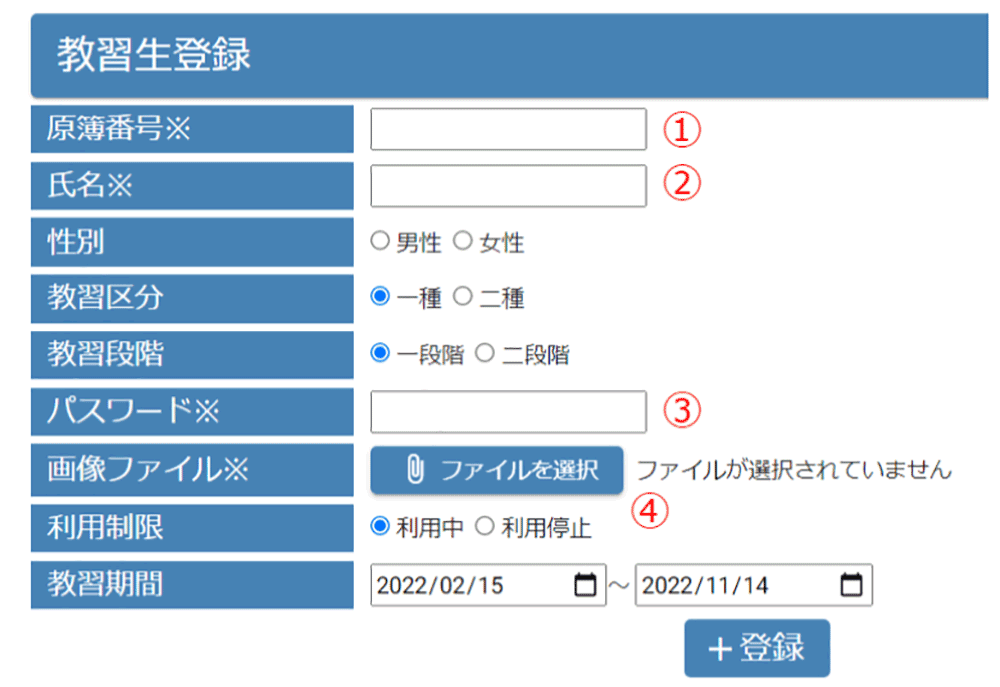Click the ファイルが選択されていません status text
The image size is (1000, 687).
click(794, 470)
